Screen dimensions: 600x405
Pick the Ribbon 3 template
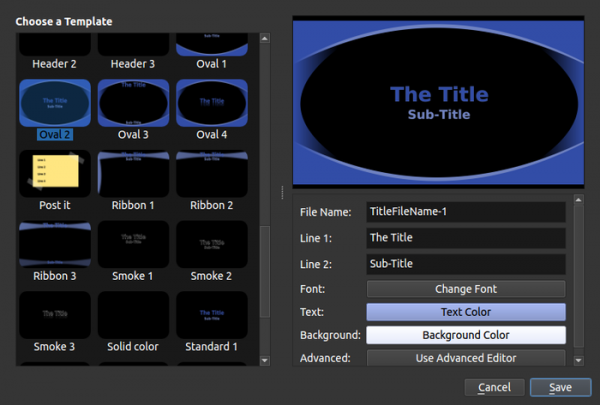click(55, 243)
